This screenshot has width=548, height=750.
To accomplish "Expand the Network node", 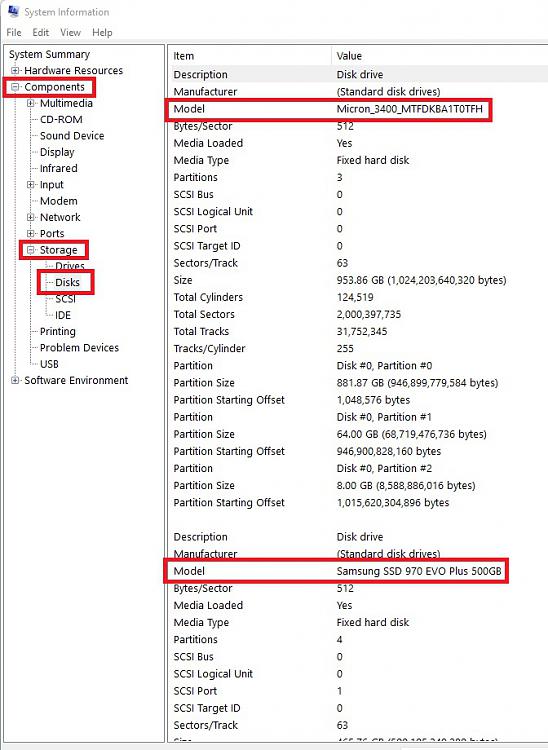I will coord(31,217).
